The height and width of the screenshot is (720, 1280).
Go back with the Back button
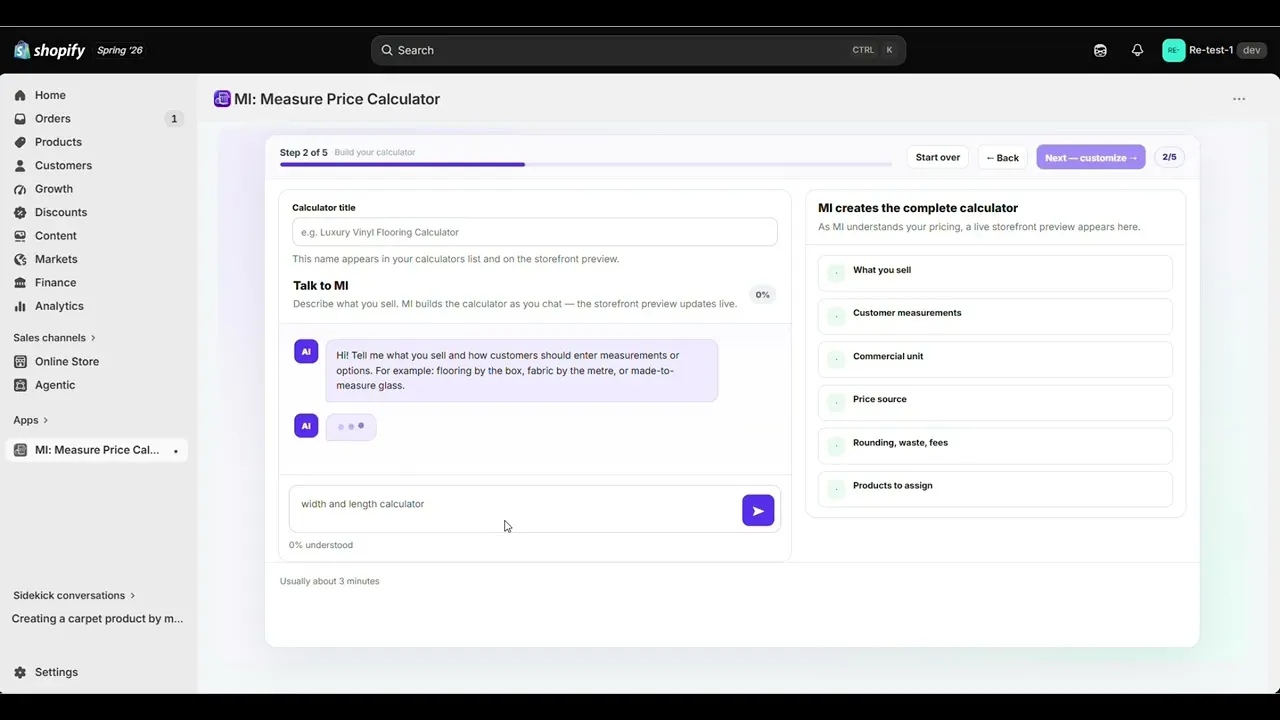pyautogui.click(x=1002, y=157)
